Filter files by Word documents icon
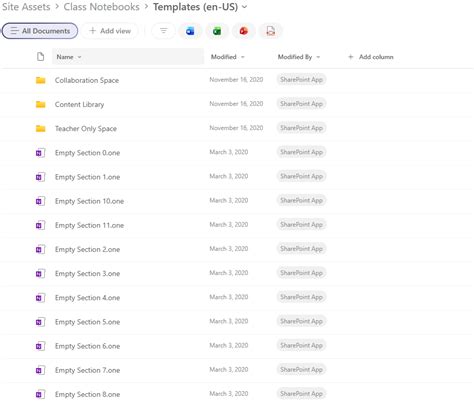 tap(190, 31)
